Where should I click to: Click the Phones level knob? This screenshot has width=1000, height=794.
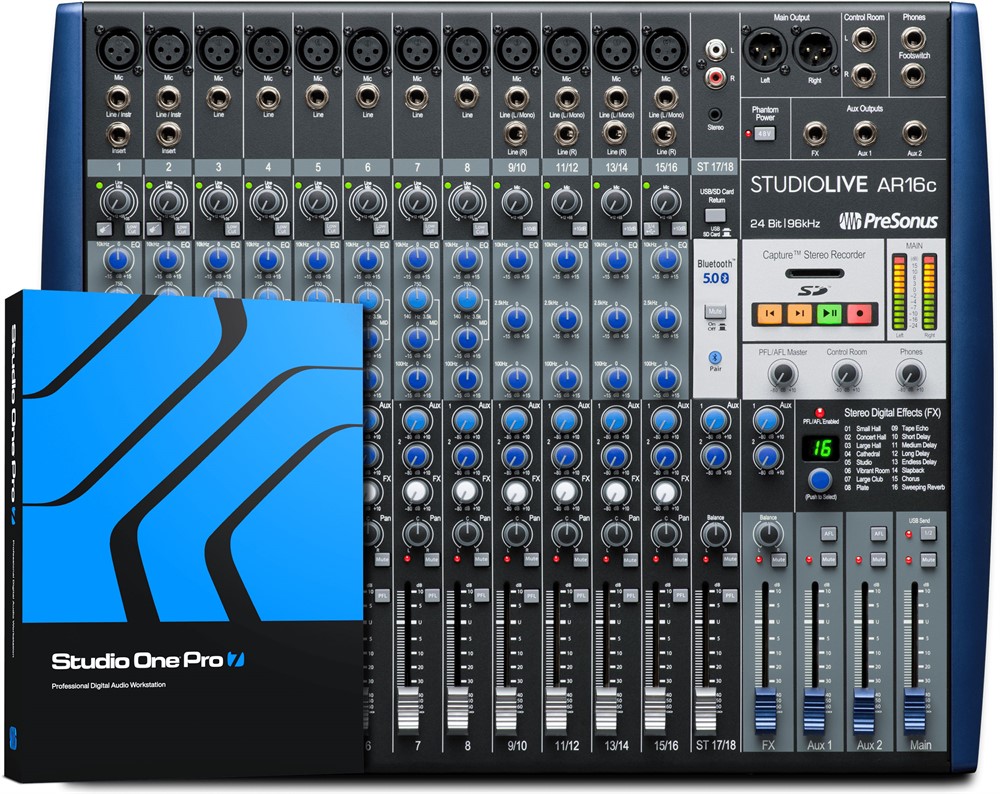click(909, 374)
